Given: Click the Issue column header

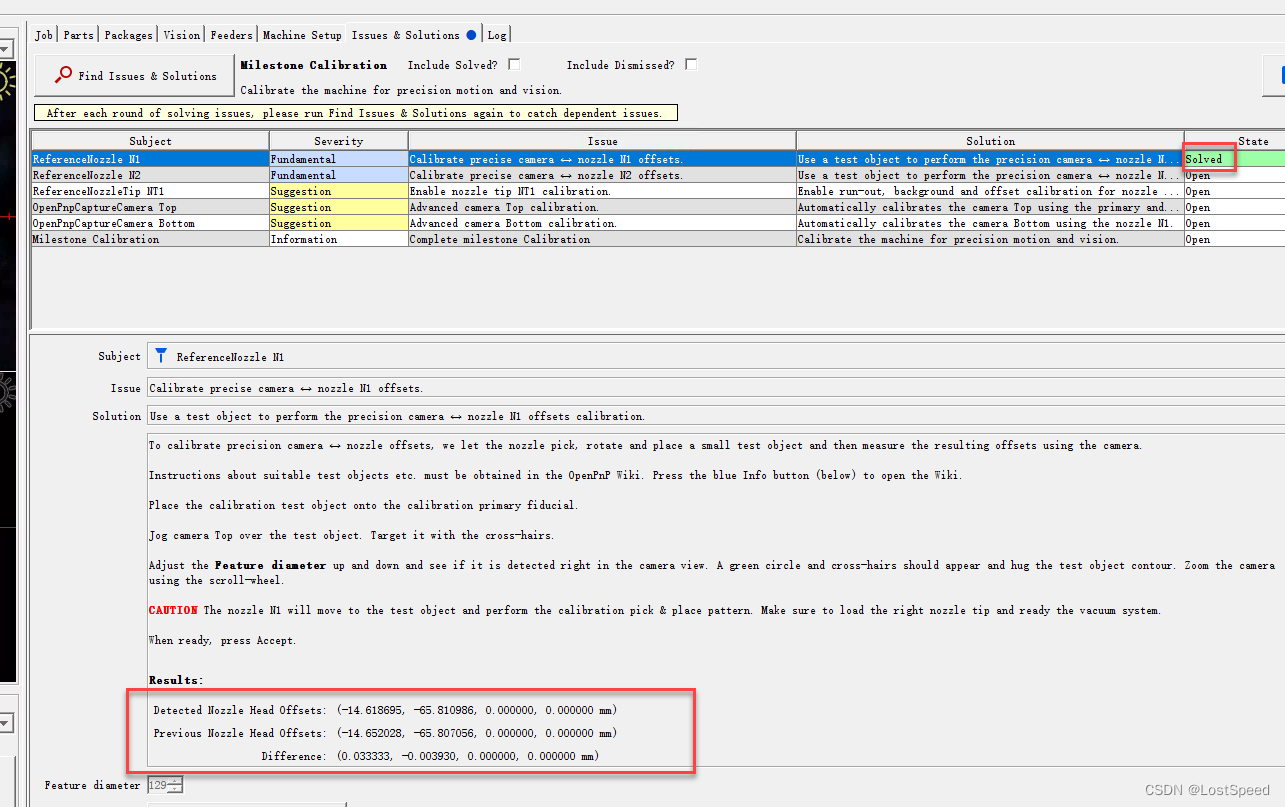Looking at the screenshot, I should (x=602, y=141).
